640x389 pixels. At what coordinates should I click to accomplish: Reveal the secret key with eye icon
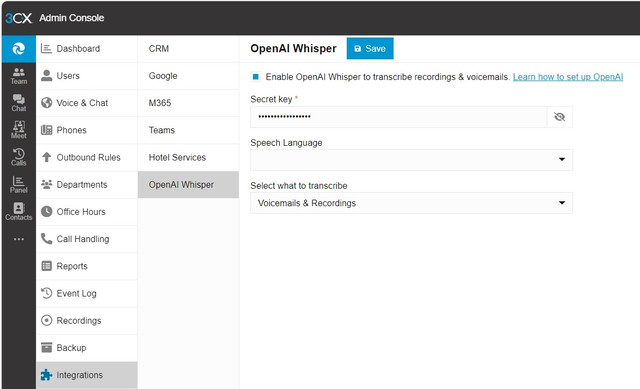coord(560,117)
